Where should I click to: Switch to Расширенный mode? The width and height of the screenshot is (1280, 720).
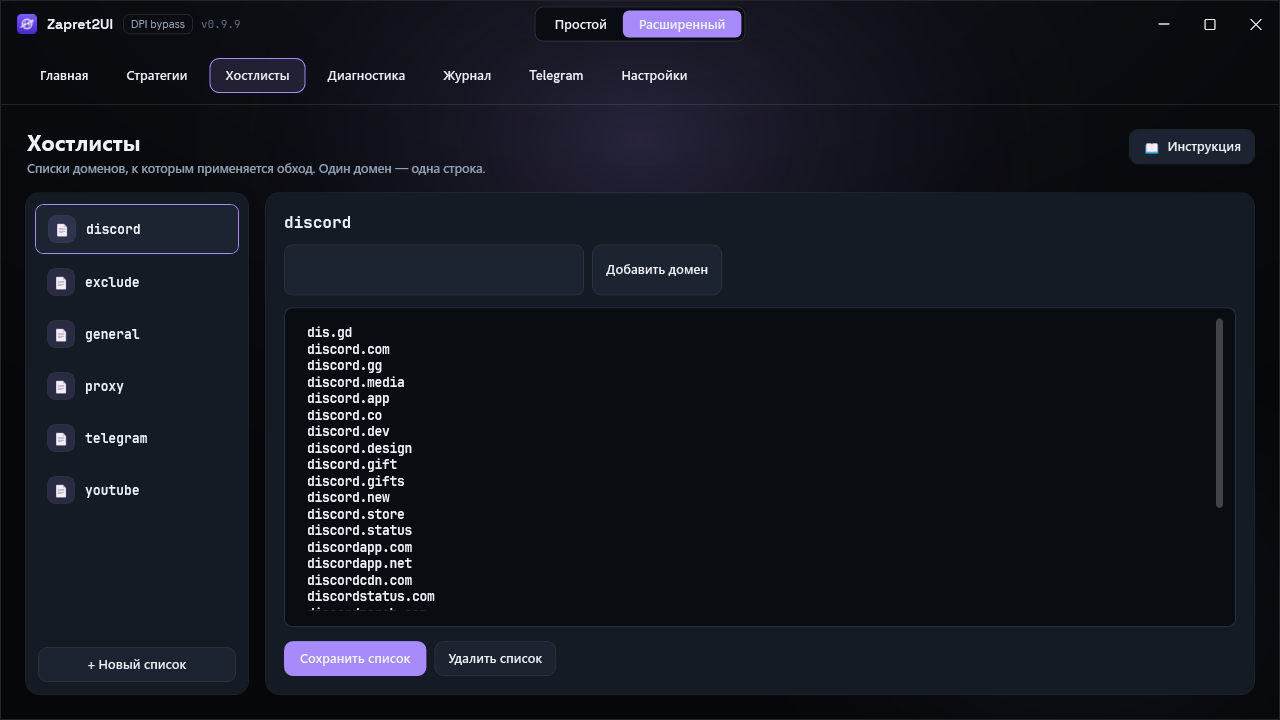point(682,24)
